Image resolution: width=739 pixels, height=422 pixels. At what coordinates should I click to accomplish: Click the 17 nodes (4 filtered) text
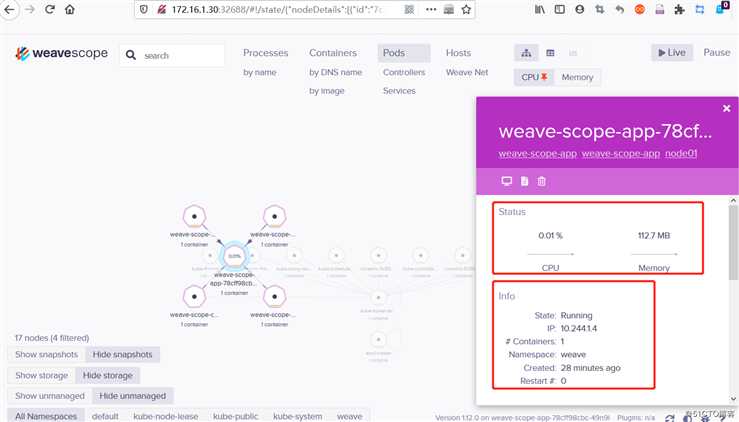[x=52, y=338]
